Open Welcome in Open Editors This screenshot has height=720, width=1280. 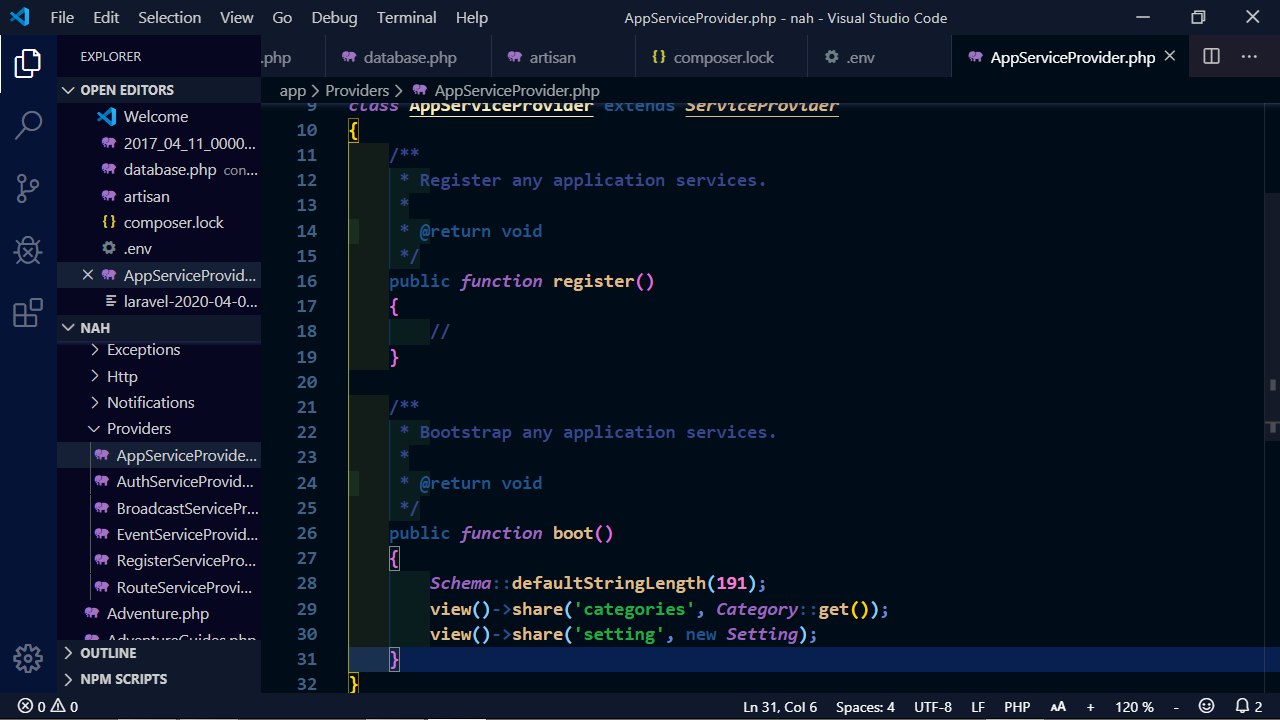(x=159, y=116)
